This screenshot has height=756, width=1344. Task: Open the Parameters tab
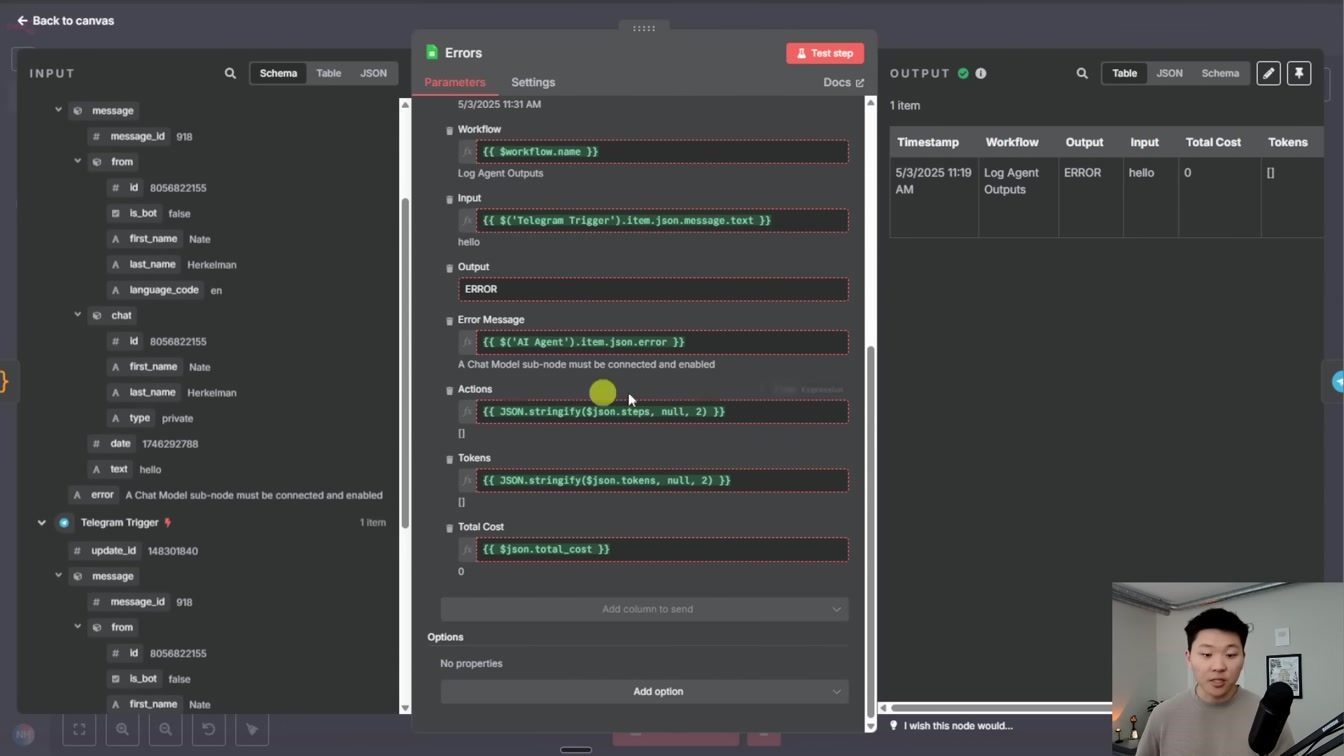tap(455, 82)
